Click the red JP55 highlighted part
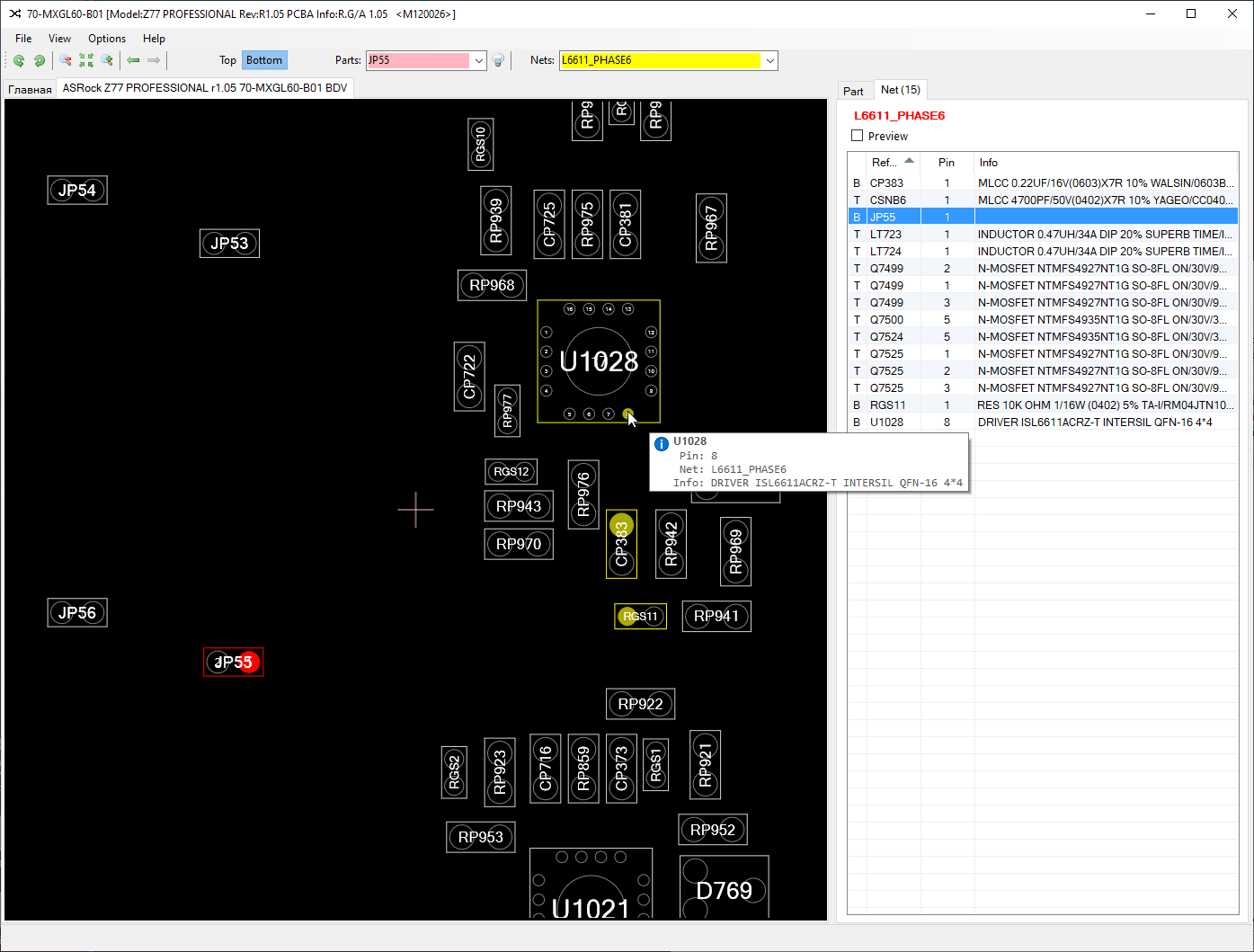Image resolution: width=1254 pixels, height=952 pixels. [x=234, y=663]
